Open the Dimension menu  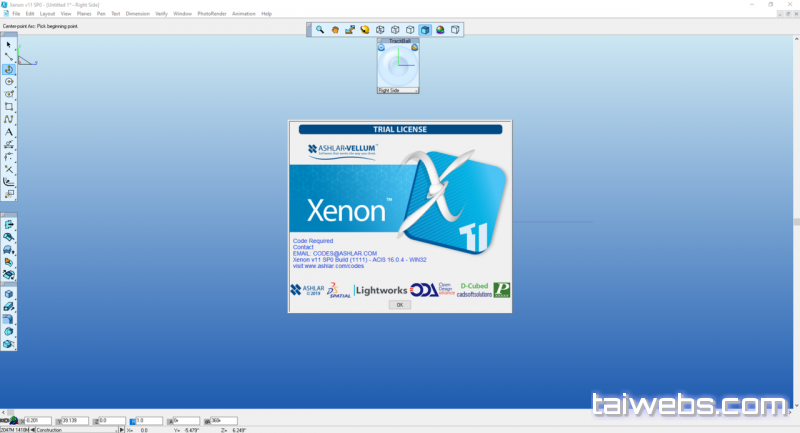pos(138,14)
